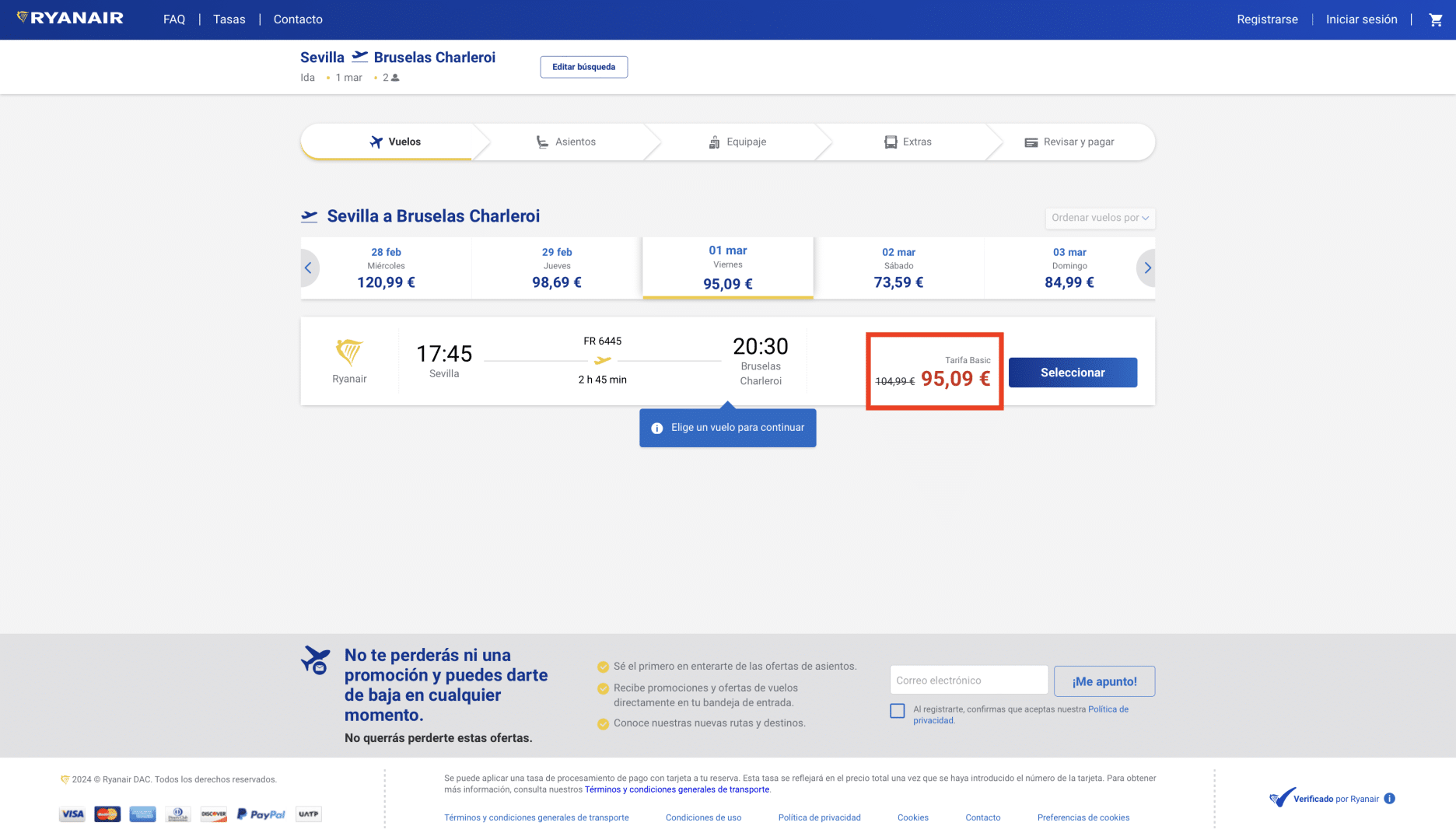1456x840 pixels.
Task: Go to the Asientos step
Action: click(x=566, y=142)
